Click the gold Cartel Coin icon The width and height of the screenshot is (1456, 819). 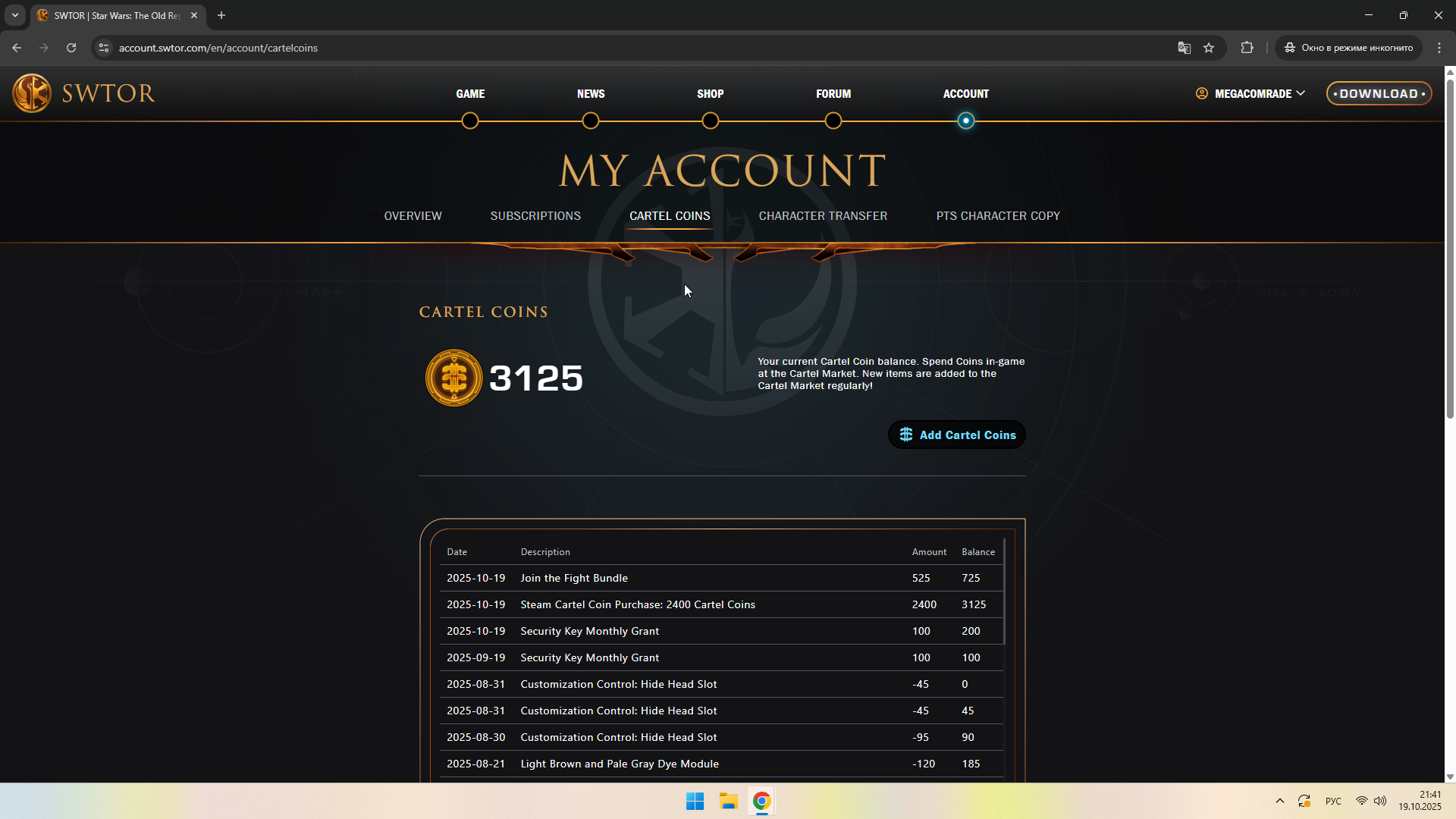(453, 378)
